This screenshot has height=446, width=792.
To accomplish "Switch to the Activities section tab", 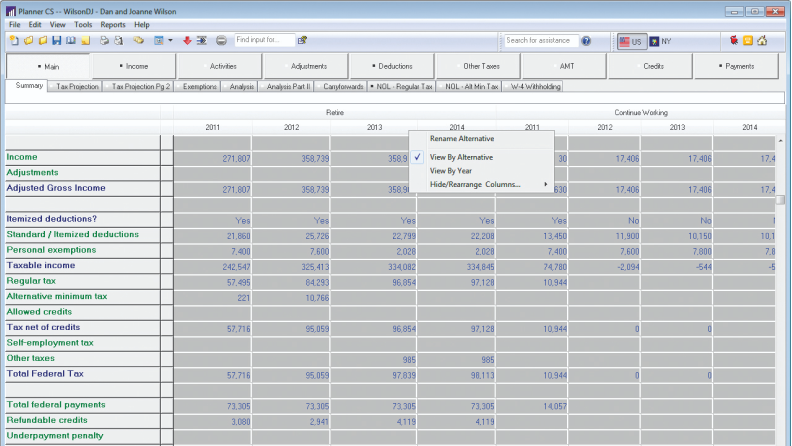I will (220, 66).
